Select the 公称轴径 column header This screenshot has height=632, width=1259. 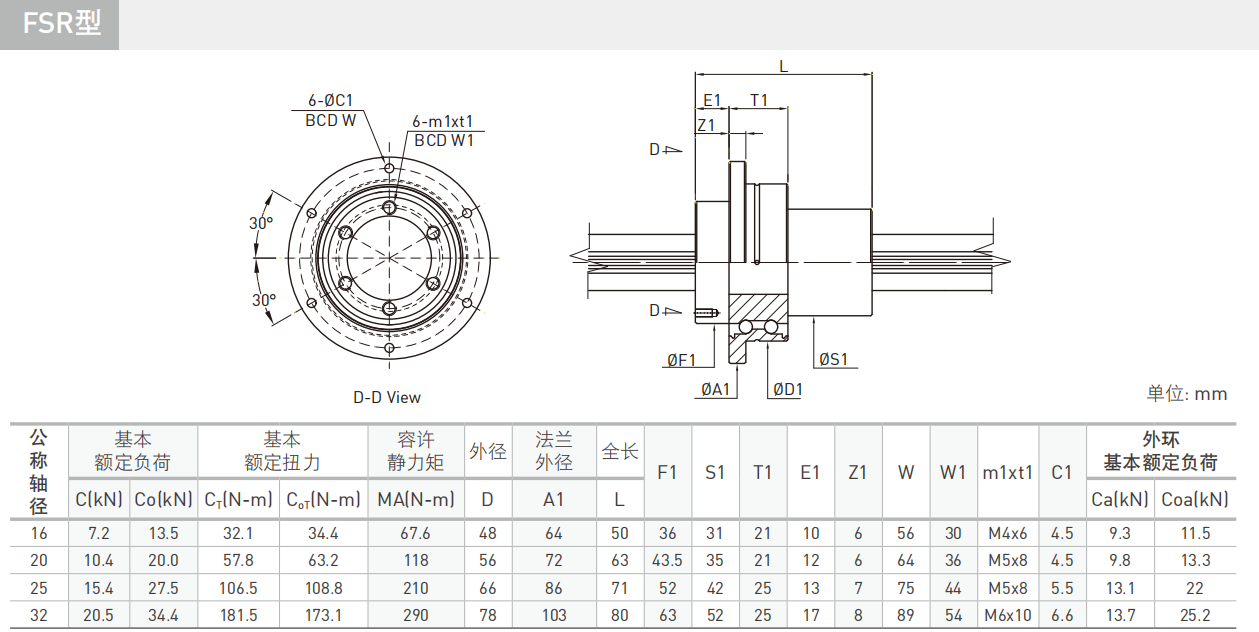pyautogui.click(x=38, y=471)
